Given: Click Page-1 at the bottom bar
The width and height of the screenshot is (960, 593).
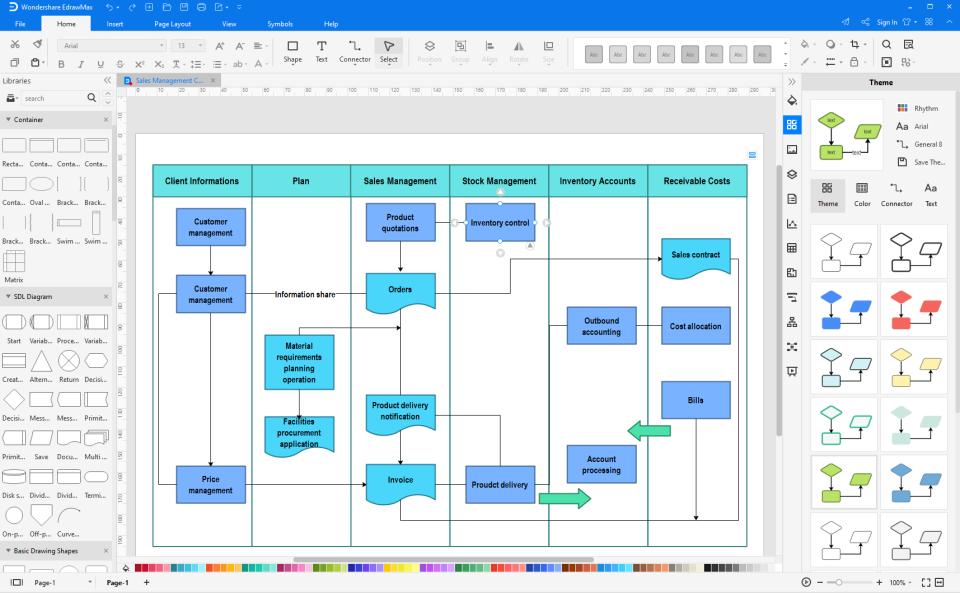Looking at the screenshot, I should (x=118, y=582).
